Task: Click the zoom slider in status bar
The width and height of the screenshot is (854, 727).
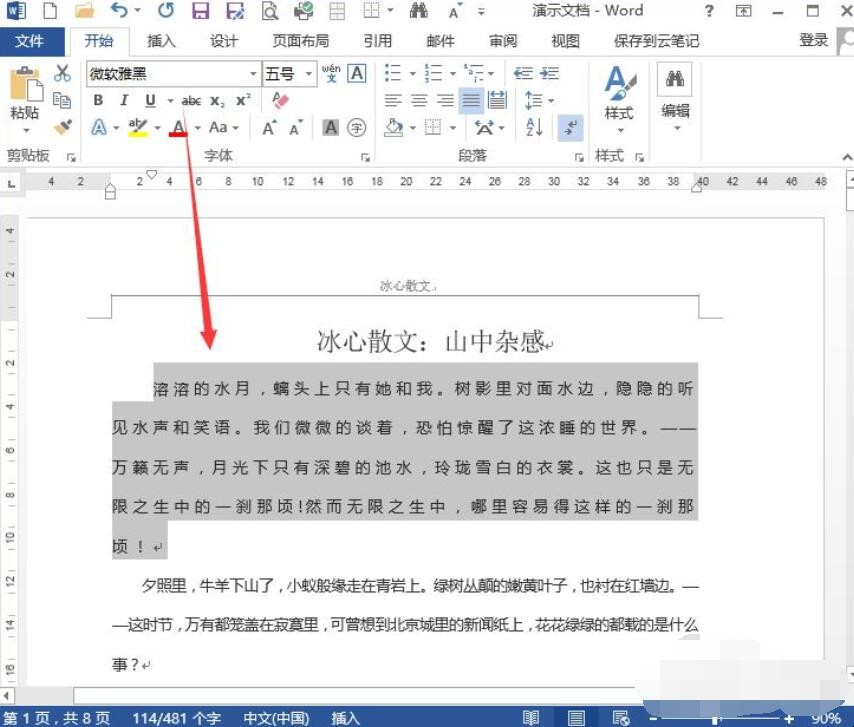Action: click(717, 719)
